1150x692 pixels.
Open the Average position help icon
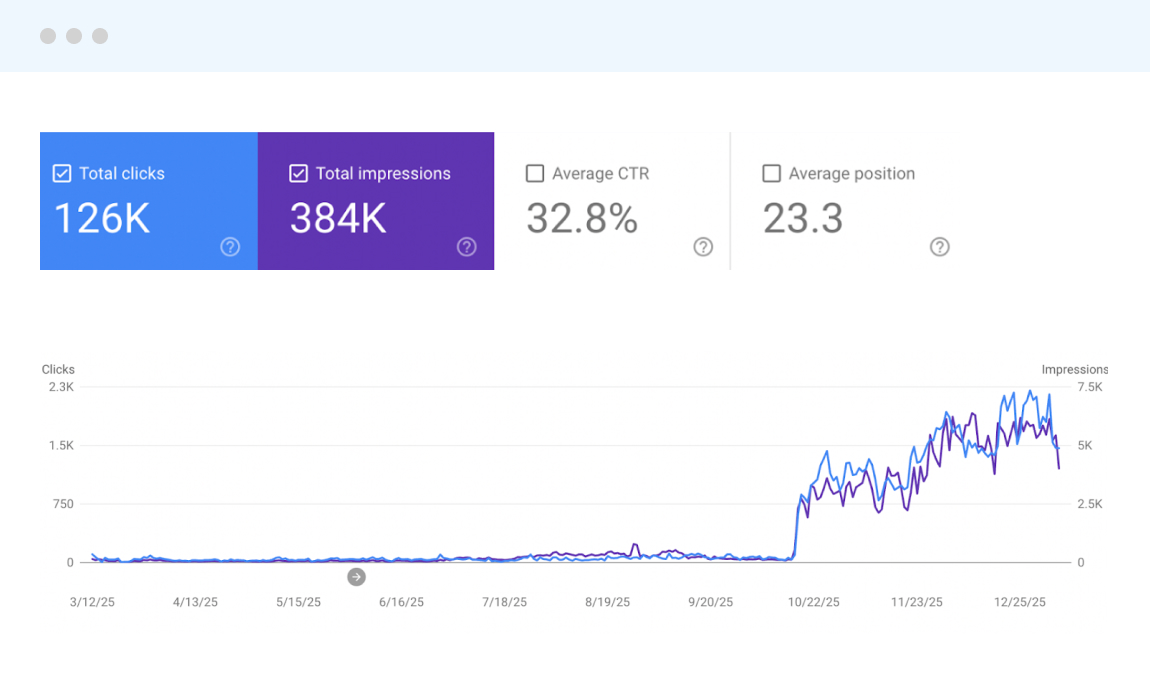coord(939,247)
